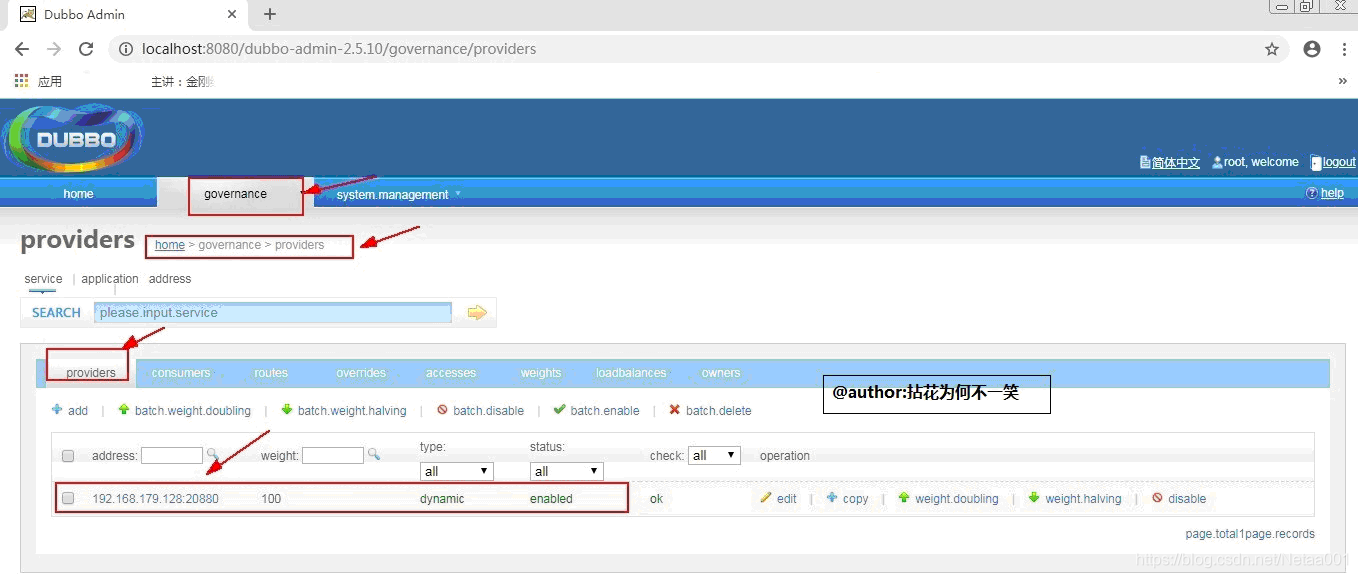Click the Dubbo logo
Viewport: 1358px width, 578px height.
[73, 138]
